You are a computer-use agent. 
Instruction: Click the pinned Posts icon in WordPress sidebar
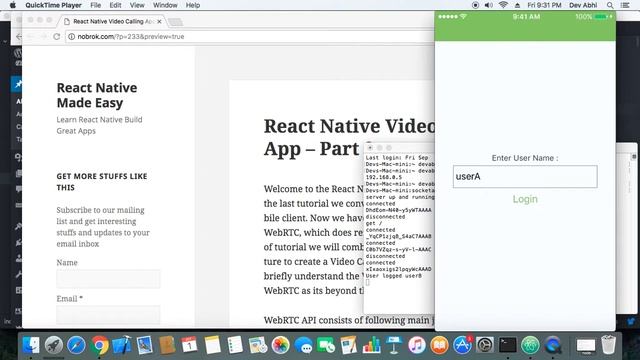pos(18,84)
